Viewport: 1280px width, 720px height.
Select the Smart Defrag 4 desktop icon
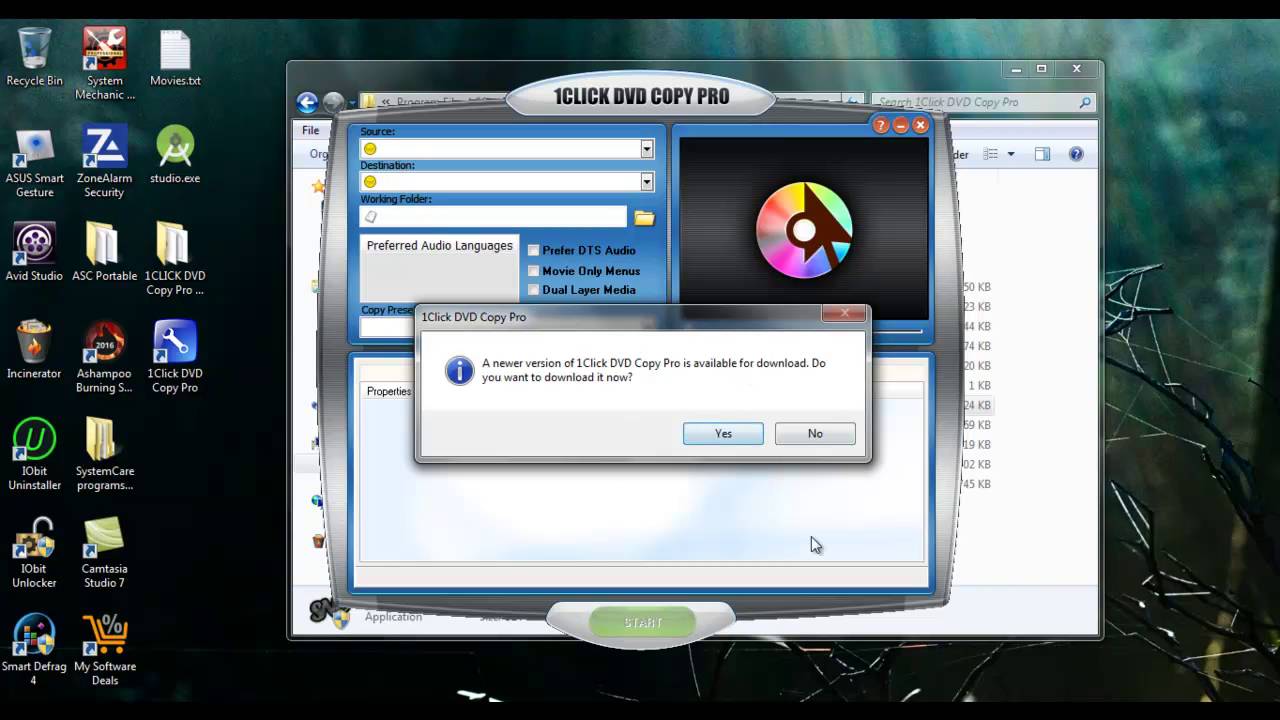(x=34, y=650)
